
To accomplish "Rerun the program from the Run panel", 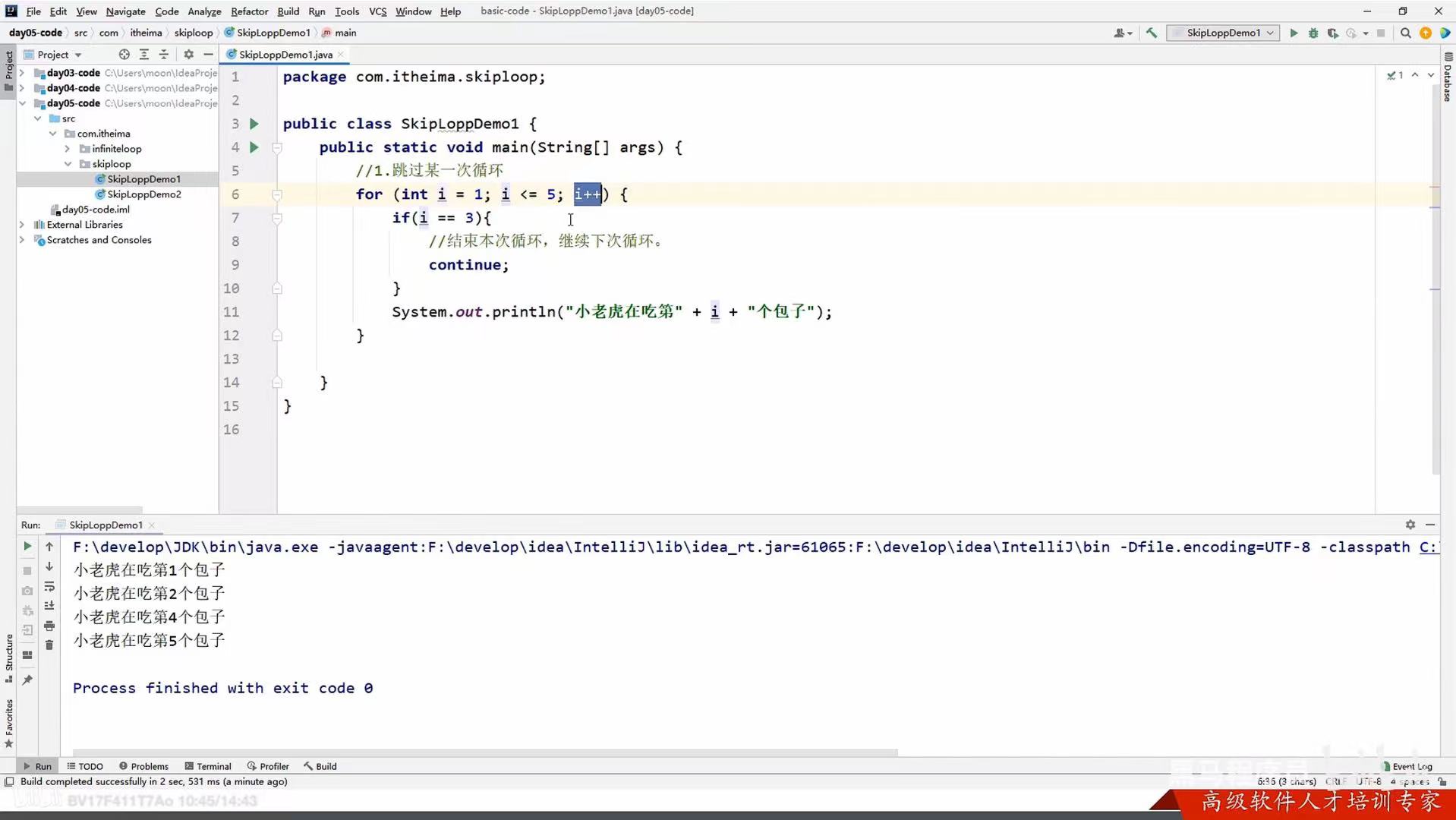I will pyautogui.click(x=28, y=547).
